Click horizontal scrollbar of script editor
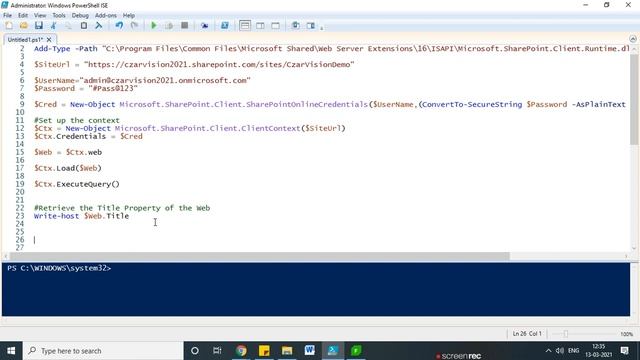The height and width of the screenshot is (360, 640). coord(259,256)
